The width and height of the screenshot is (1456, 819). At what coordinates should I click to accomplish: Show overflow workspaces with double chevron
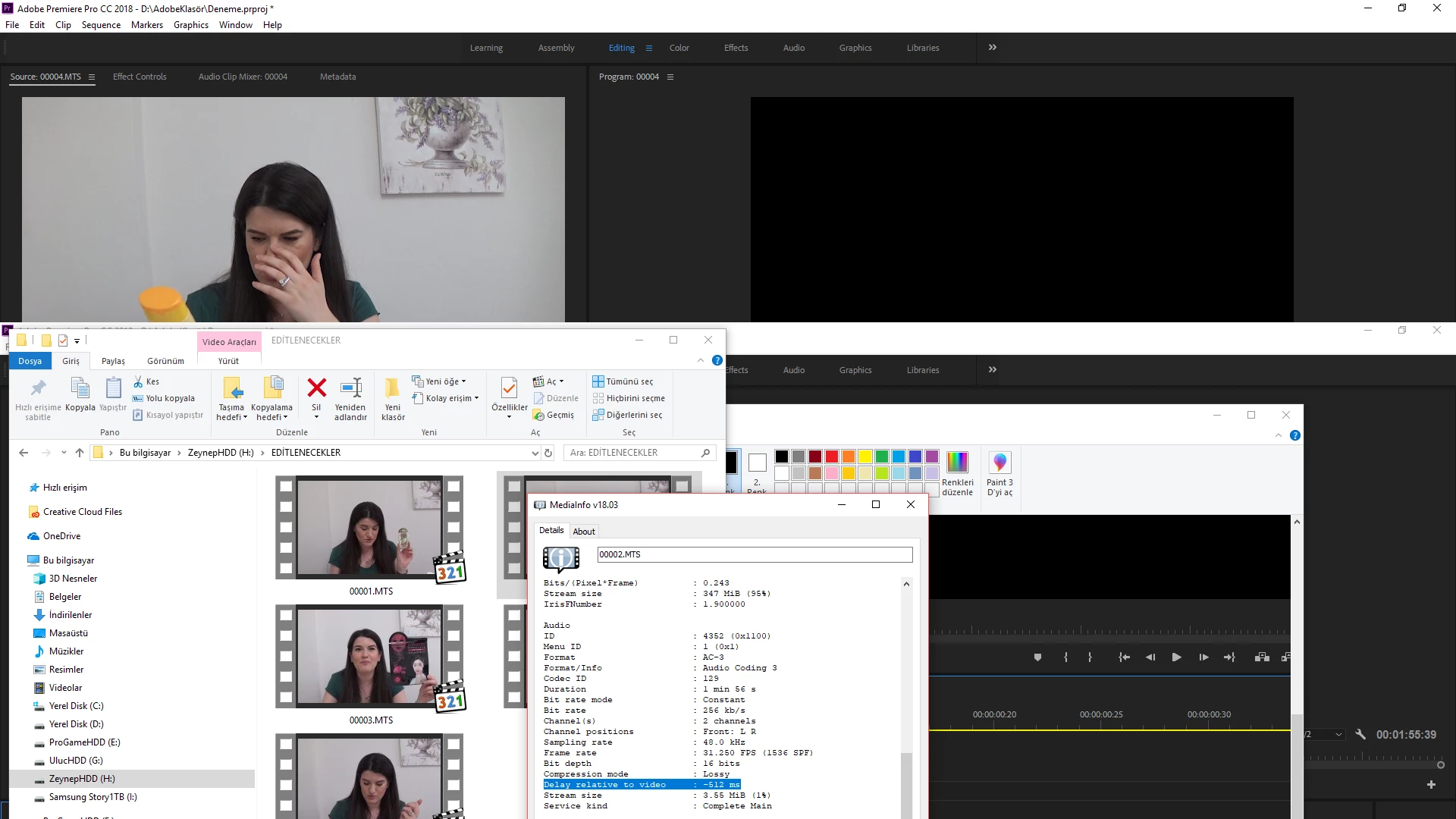(992, 47)
